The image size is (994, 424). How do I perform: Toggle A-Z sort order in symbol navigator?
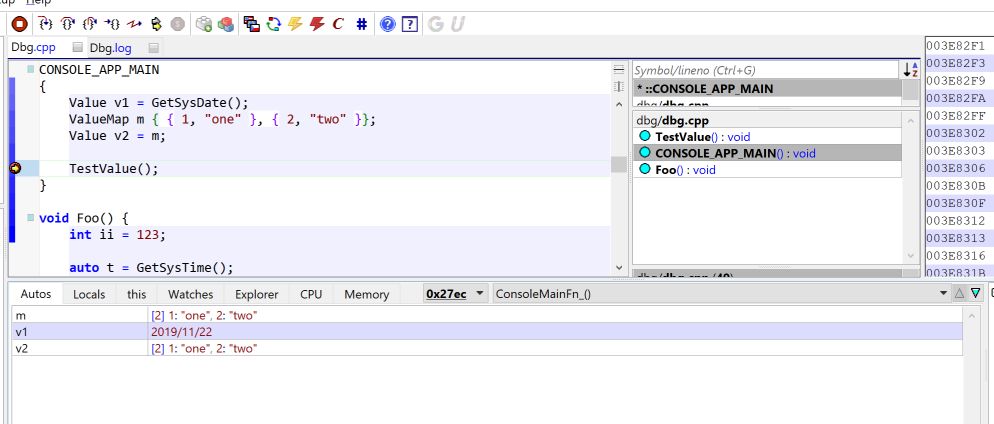click(911, 70)
